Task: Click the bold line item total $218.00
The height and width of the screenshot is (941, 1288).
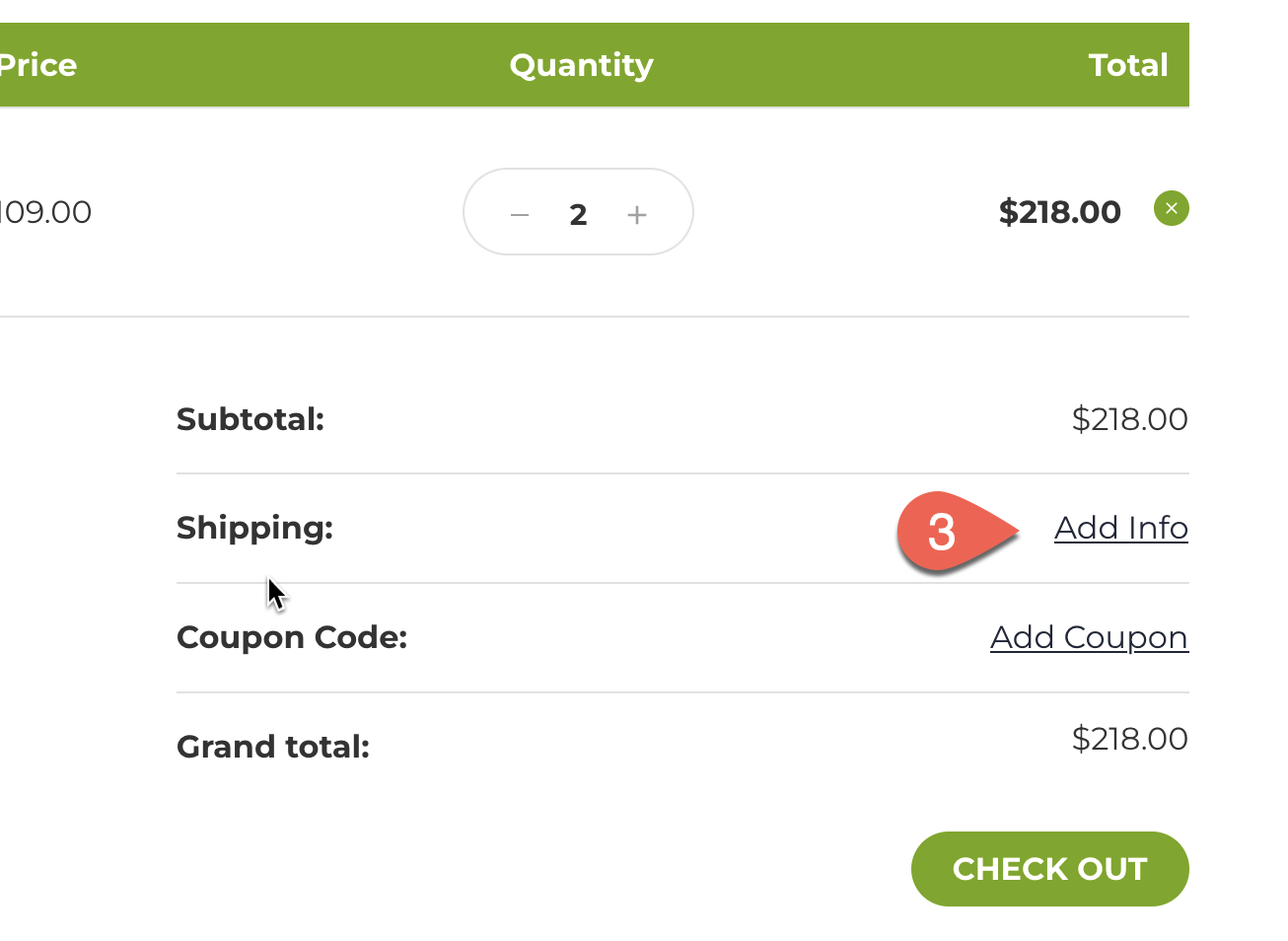Action: pos(1059,212)
